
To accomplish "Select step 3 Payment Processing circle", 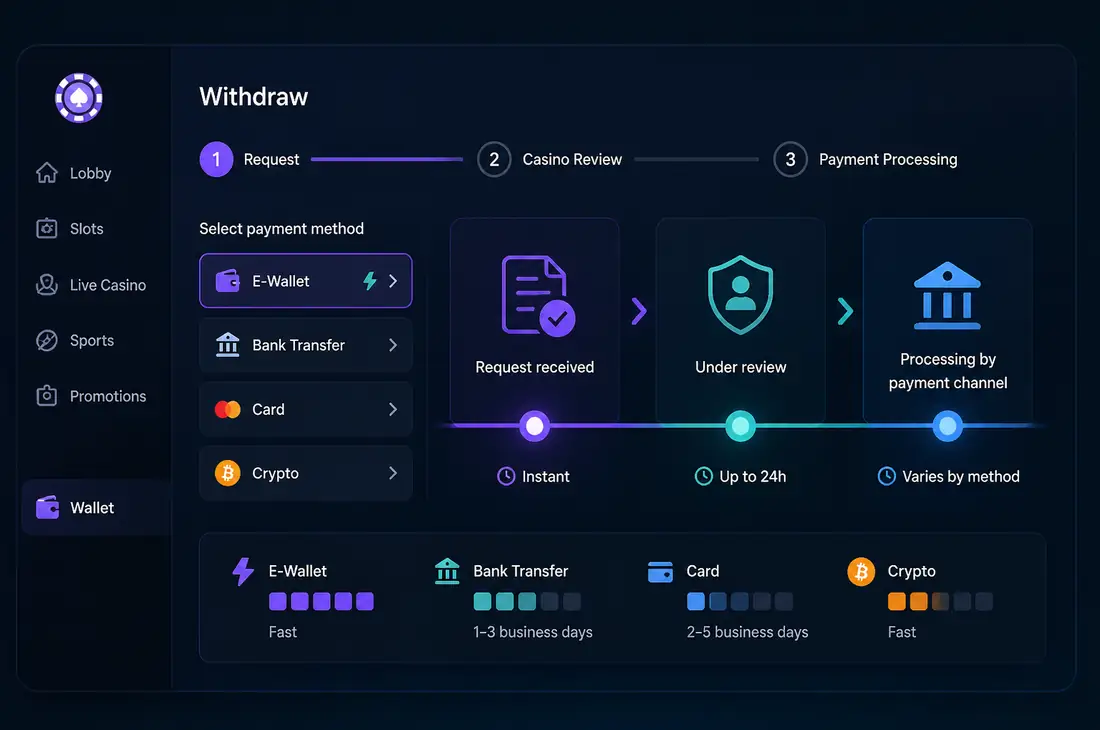I will 791,160.
